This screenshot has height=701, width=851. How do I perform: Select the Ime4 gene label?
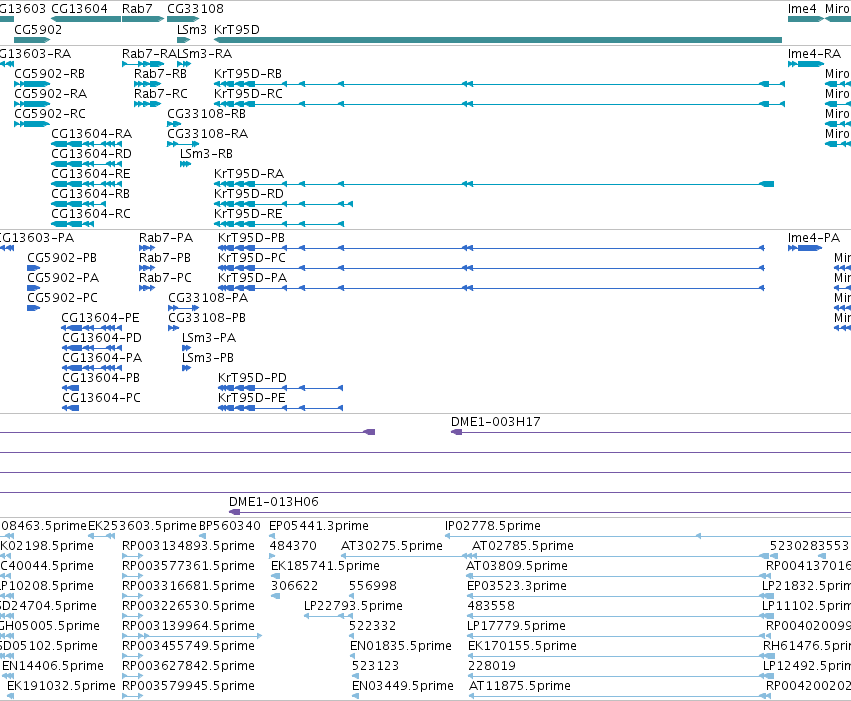point(802,9)
